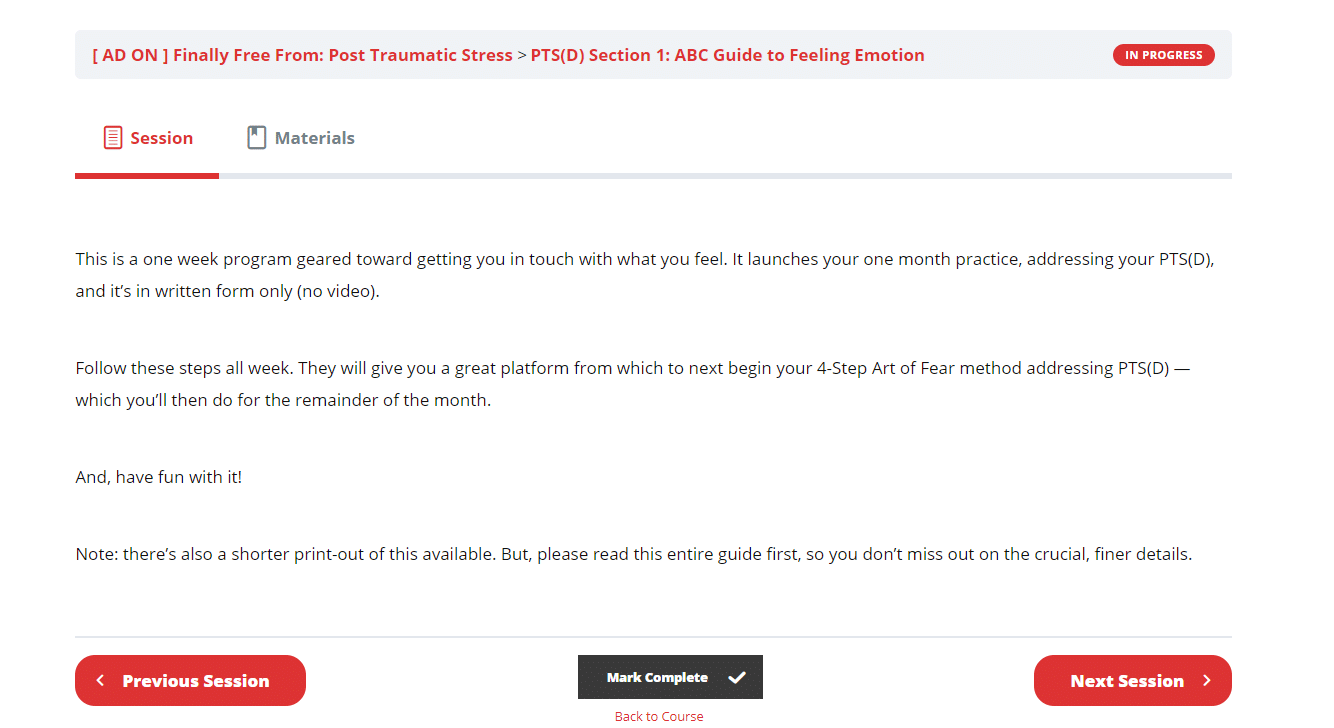Click the checkmark icon on Mark Complete
Viewport: 1334px width, 728px height.
coord(737,678)
